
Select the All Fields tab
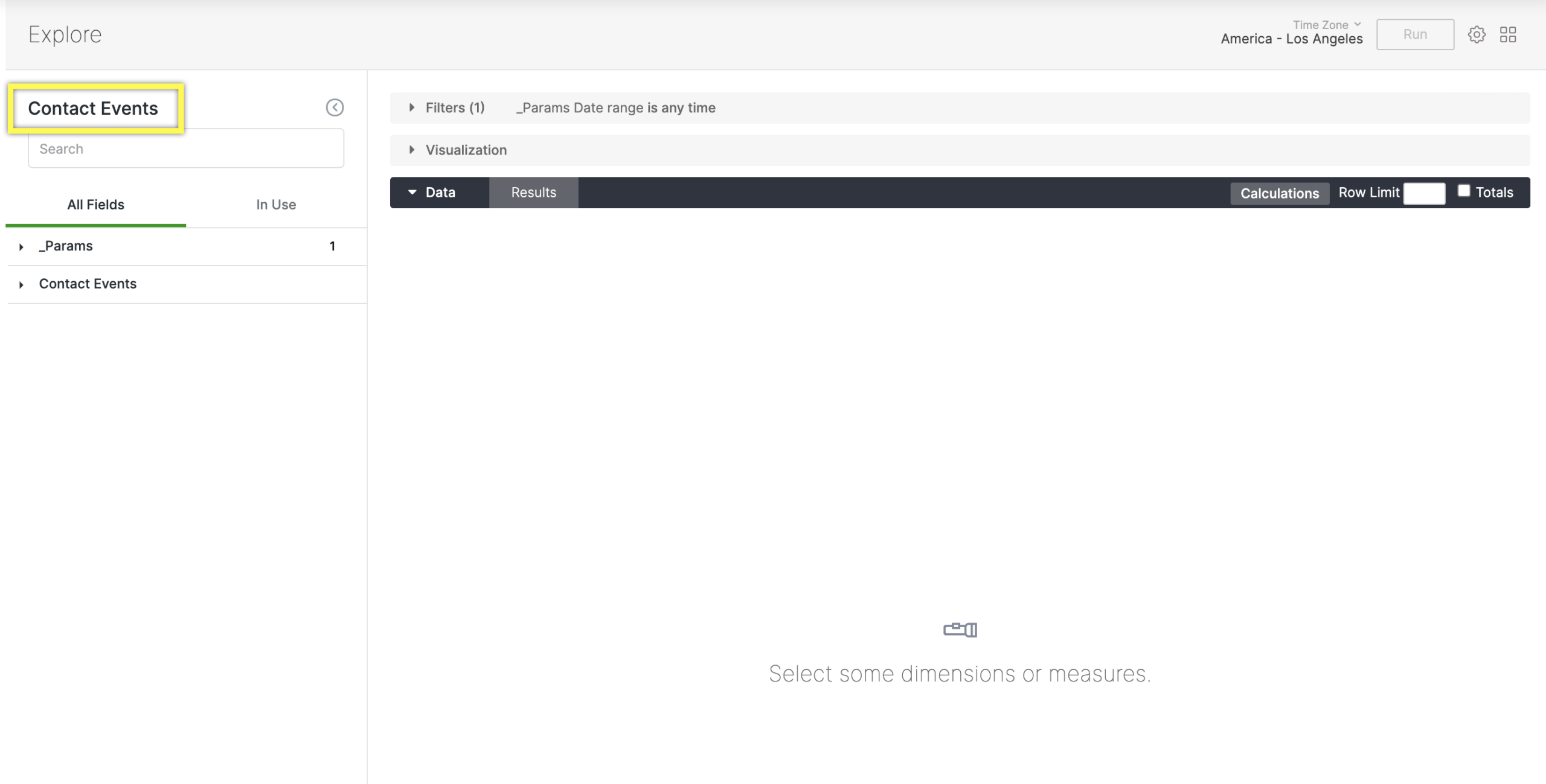(95, 205)
